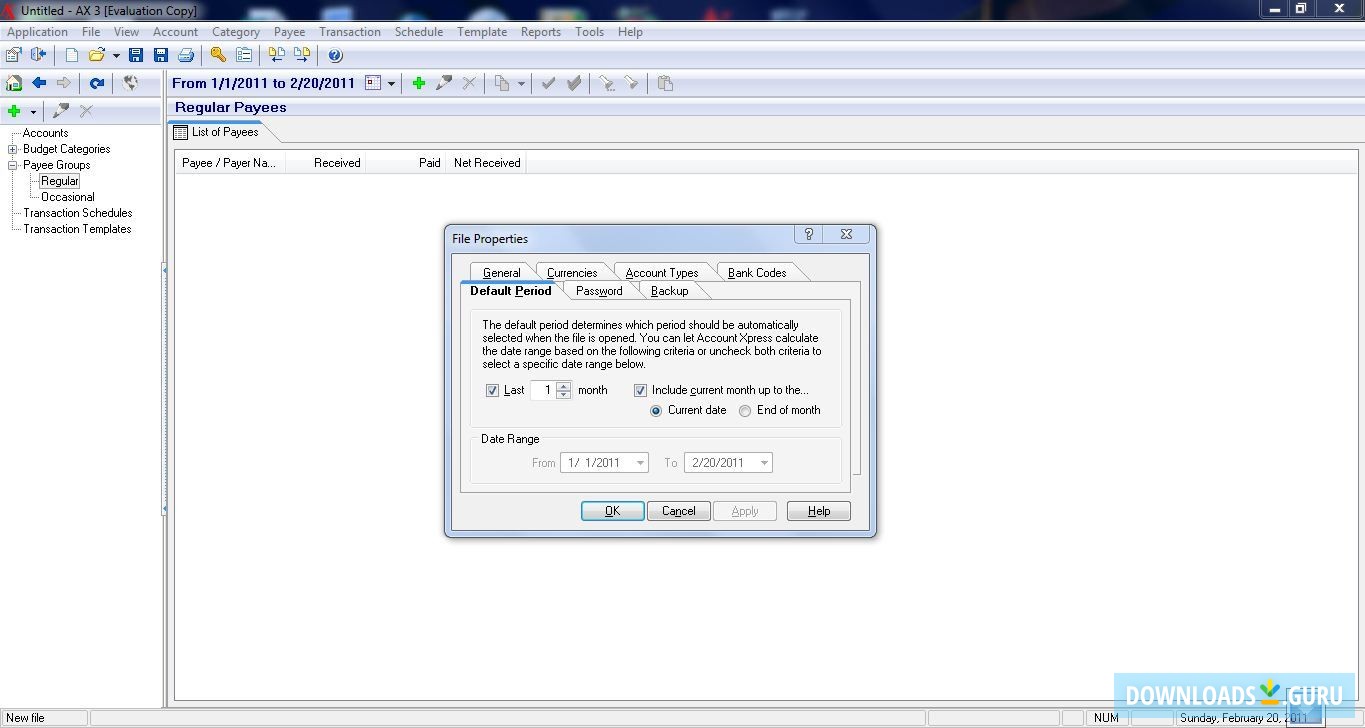Go to the home view
This screenshot has height=728, width=1365.
[13, 83]
